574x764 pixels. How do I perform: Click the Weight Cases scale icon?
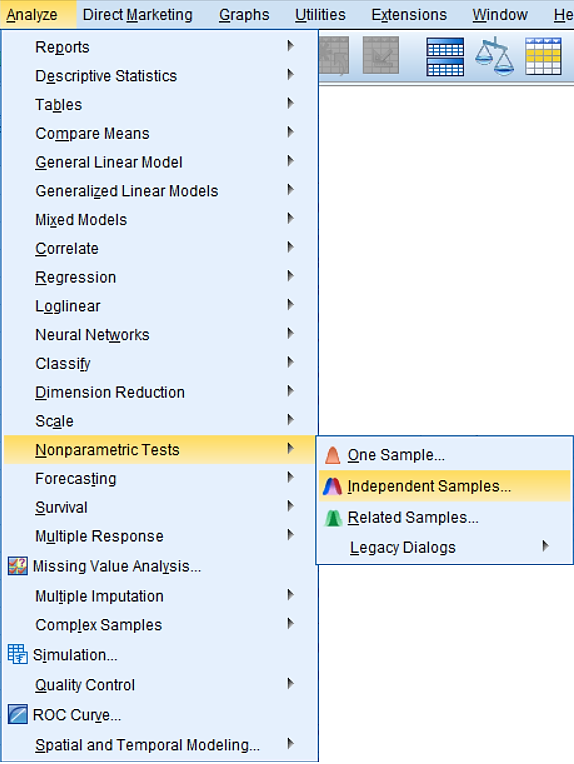(x=494, y=57)
